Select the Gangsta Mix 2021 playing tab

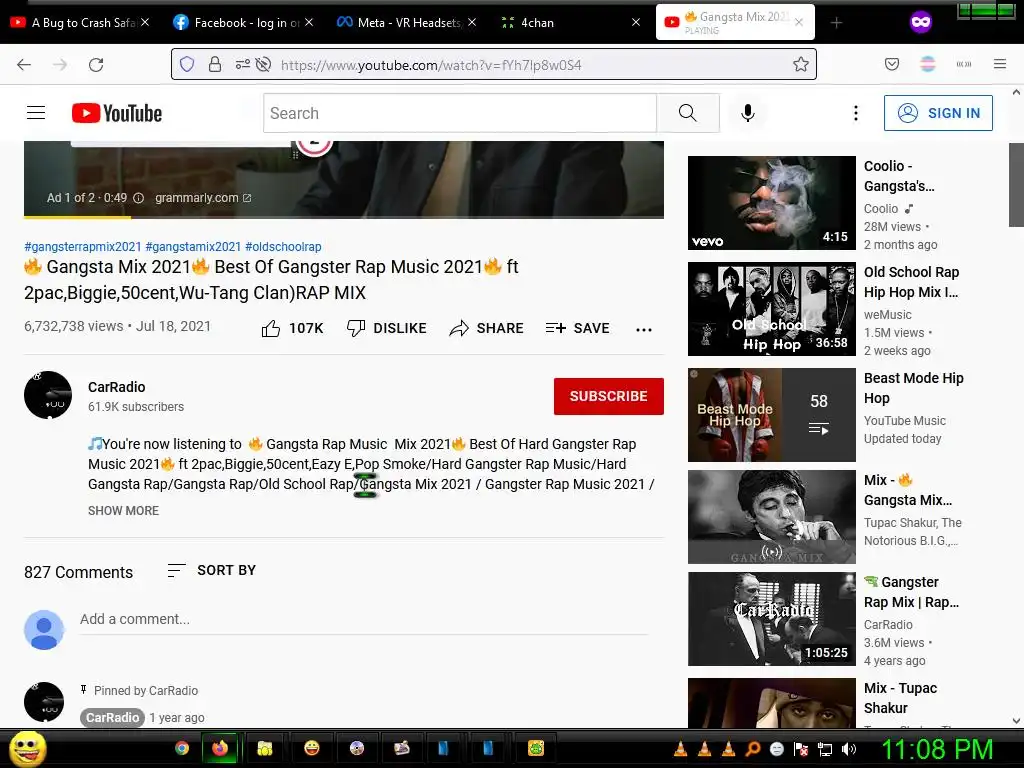(735, 22)
